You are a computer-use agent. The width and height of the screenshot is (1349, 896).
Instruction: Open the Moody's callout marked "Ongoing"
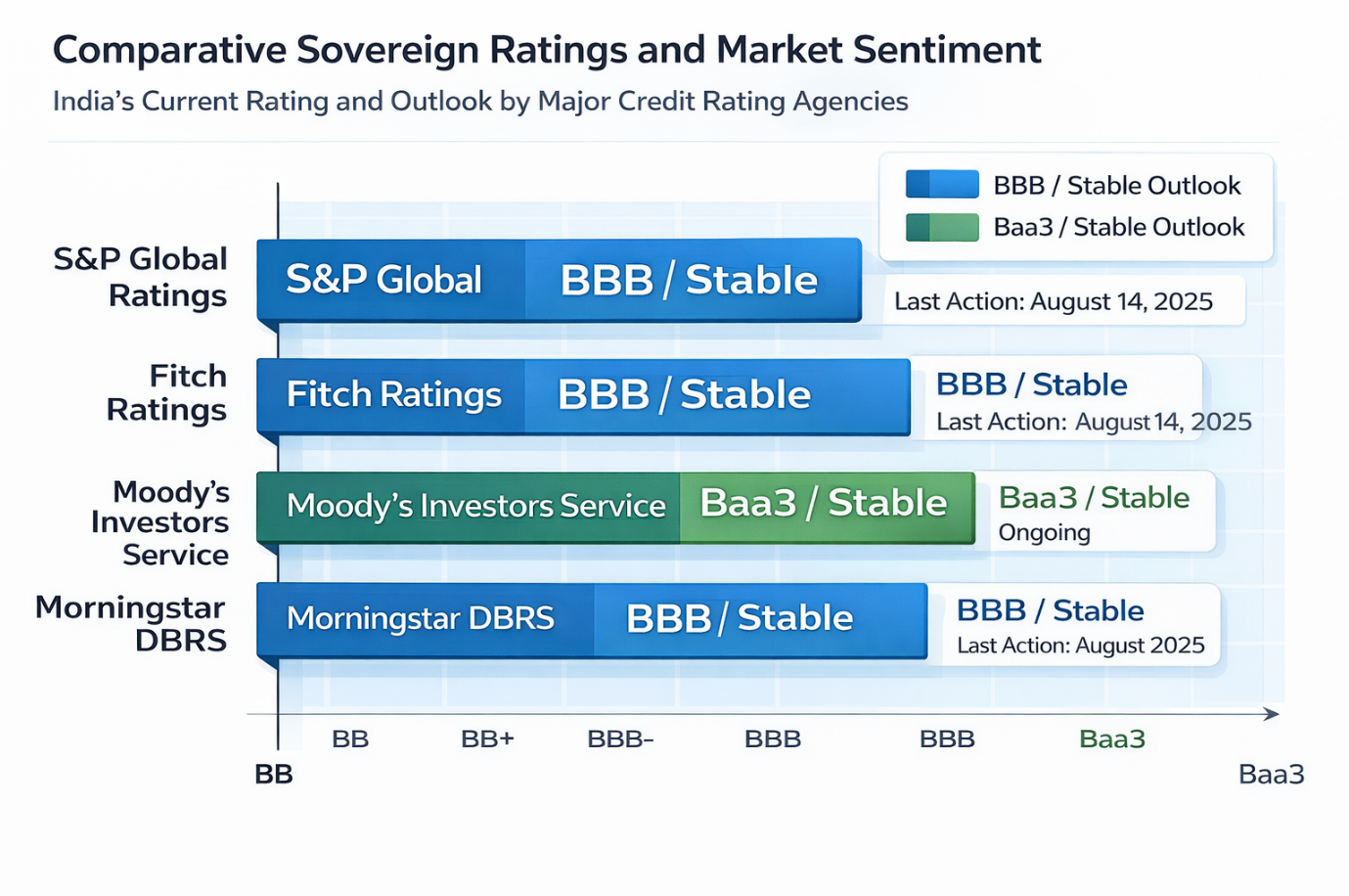tap(1101, 513)
